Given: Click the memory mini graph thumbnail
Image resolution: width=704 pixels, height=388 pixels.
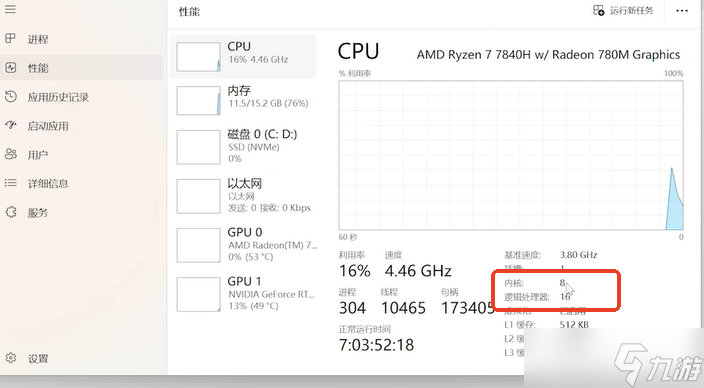Looking at the screenshot, I should 198,101.
